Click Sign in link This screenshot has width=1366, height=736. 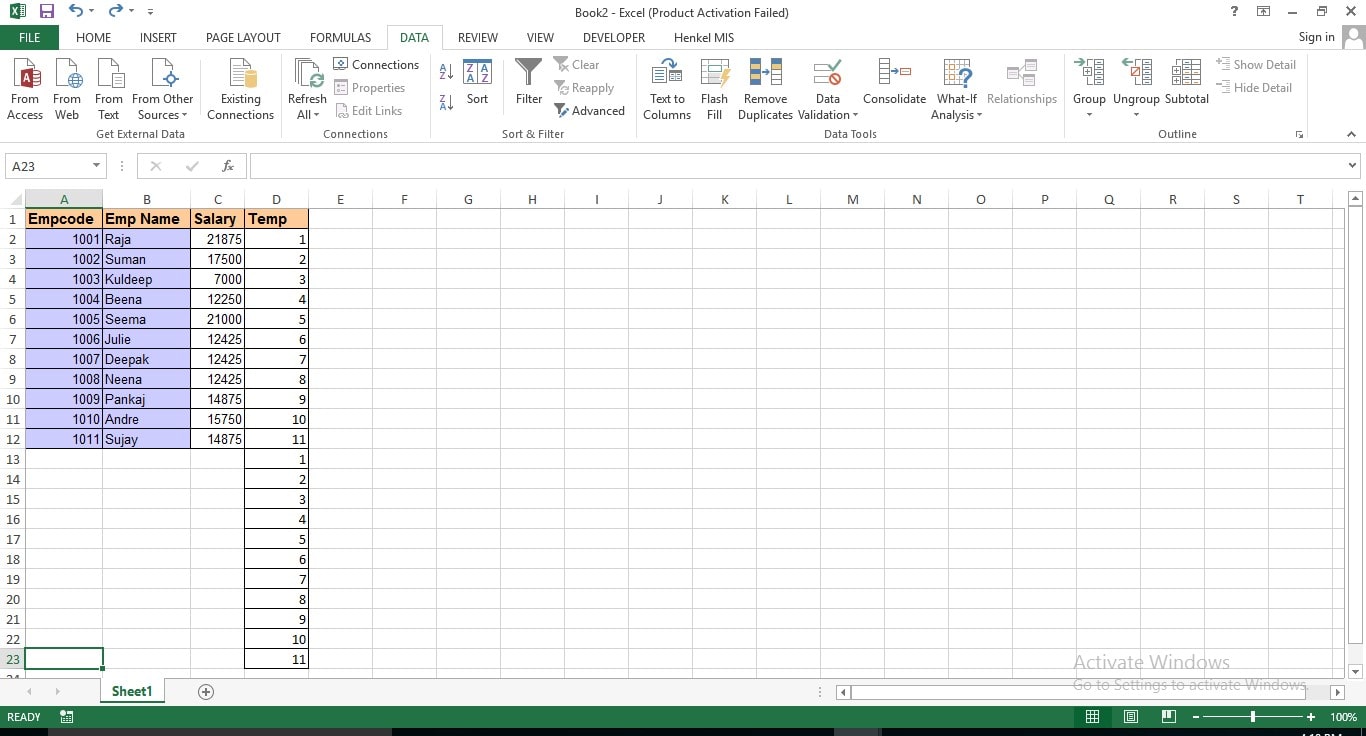point(1316,37)
